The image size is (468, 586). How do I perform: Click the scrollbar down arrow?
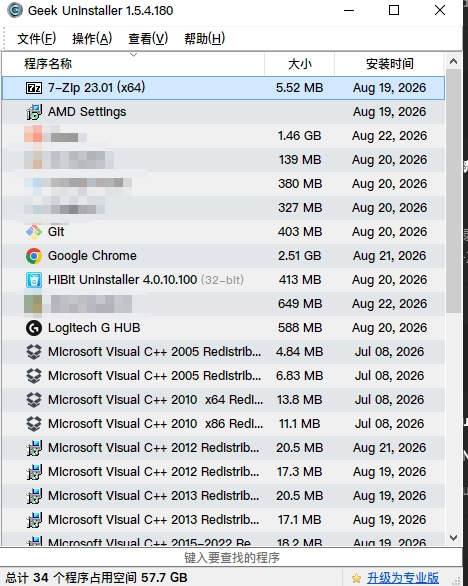click(x=453, y=538)
